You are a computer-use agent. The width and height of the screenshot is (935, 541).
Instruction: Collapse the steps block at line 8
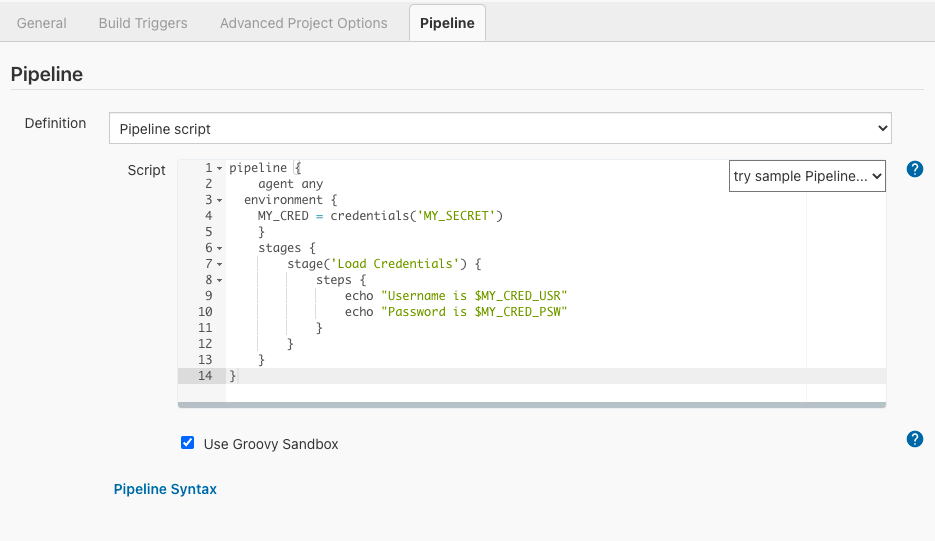click(220, 280)
